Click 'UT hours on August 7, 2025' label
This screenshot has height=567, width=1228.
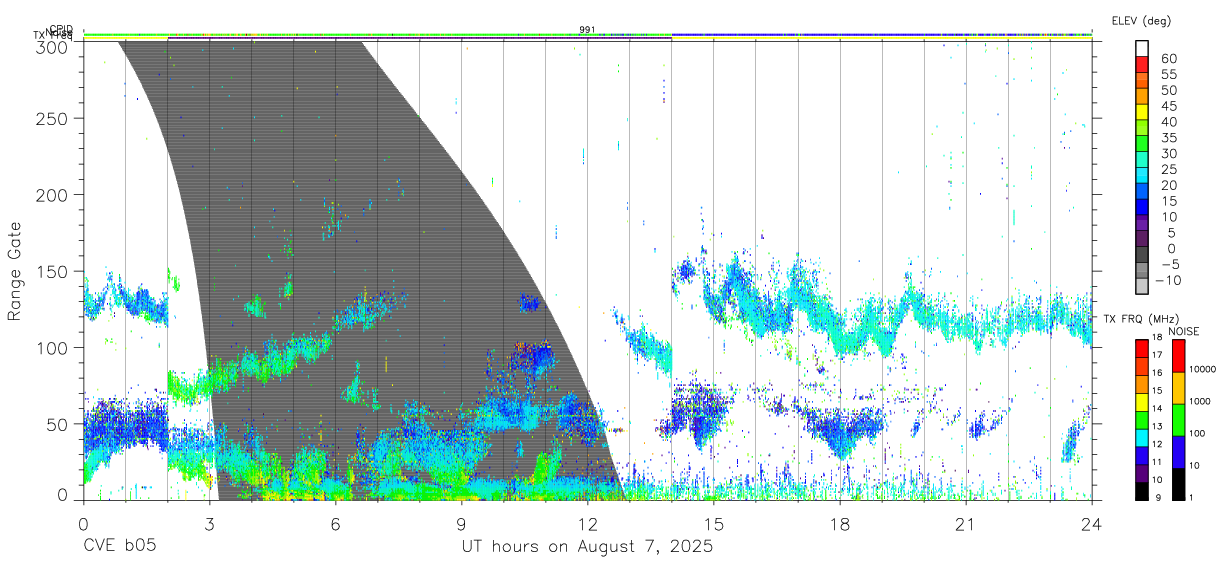(x=587, y=548)
